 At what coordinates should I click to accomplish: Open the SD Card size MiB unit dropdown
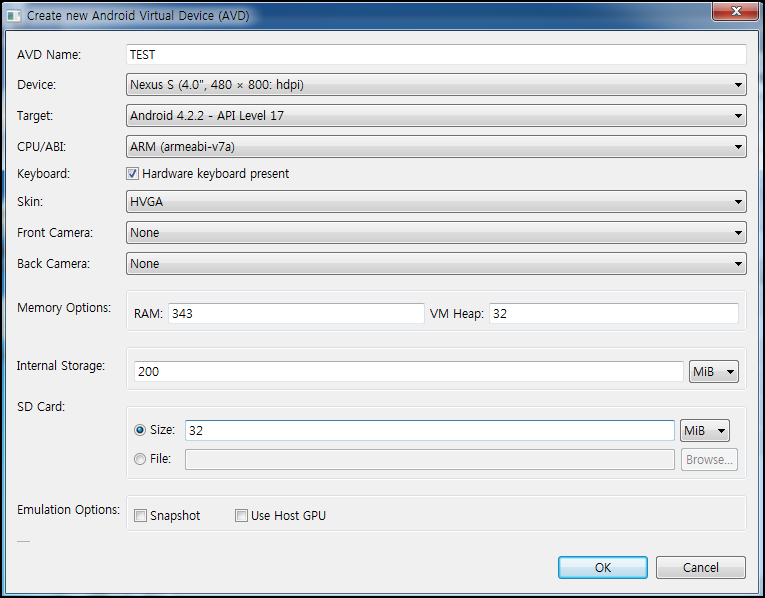(x=705, y=430)
